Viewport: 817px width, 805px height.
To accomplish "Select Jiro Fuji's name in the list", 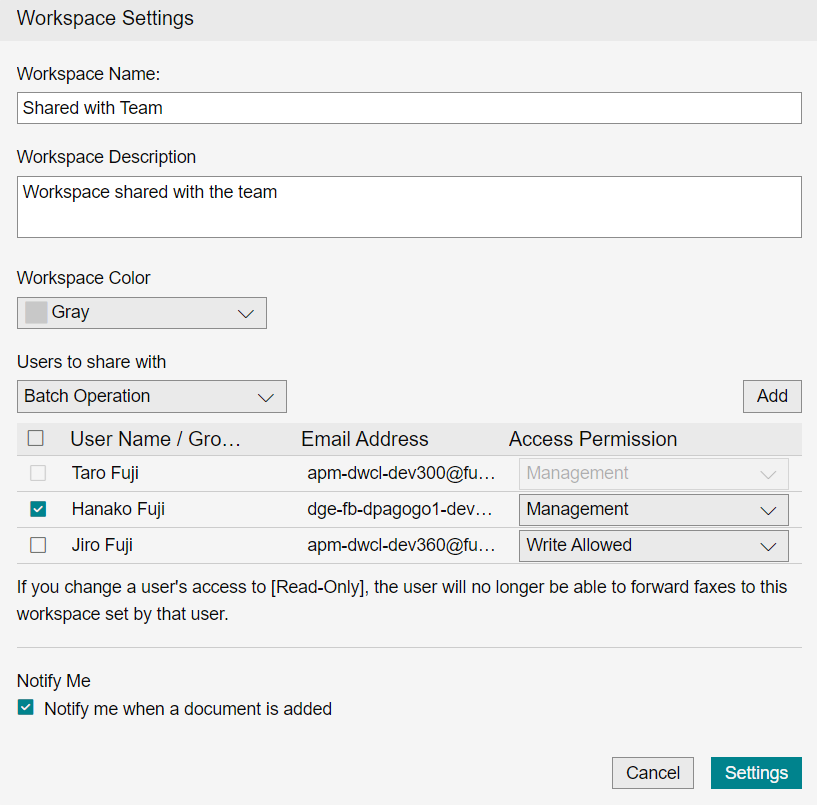I will point(102,546).
